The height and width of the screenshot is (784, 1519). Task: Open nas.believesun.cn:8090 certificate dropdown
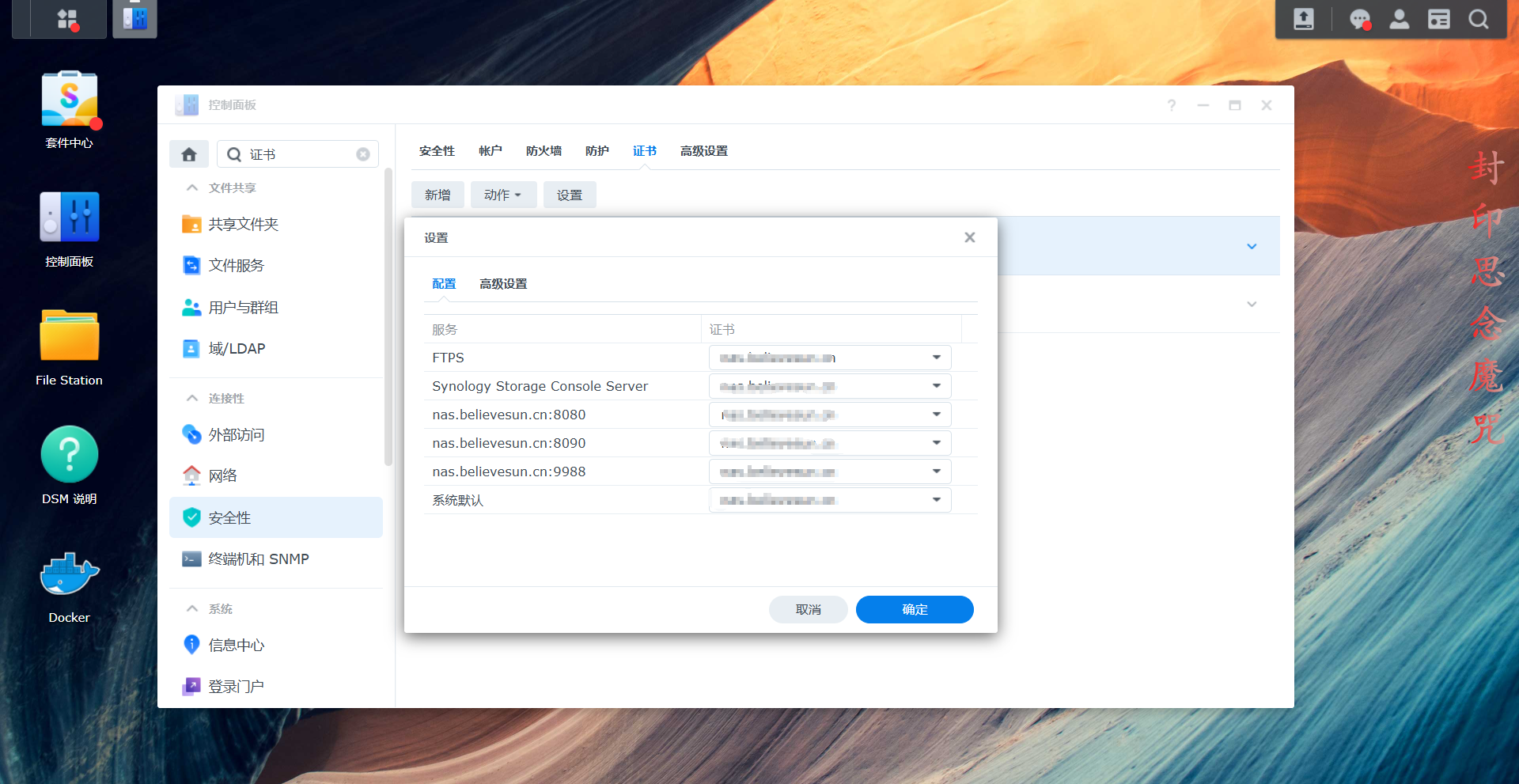830,443
